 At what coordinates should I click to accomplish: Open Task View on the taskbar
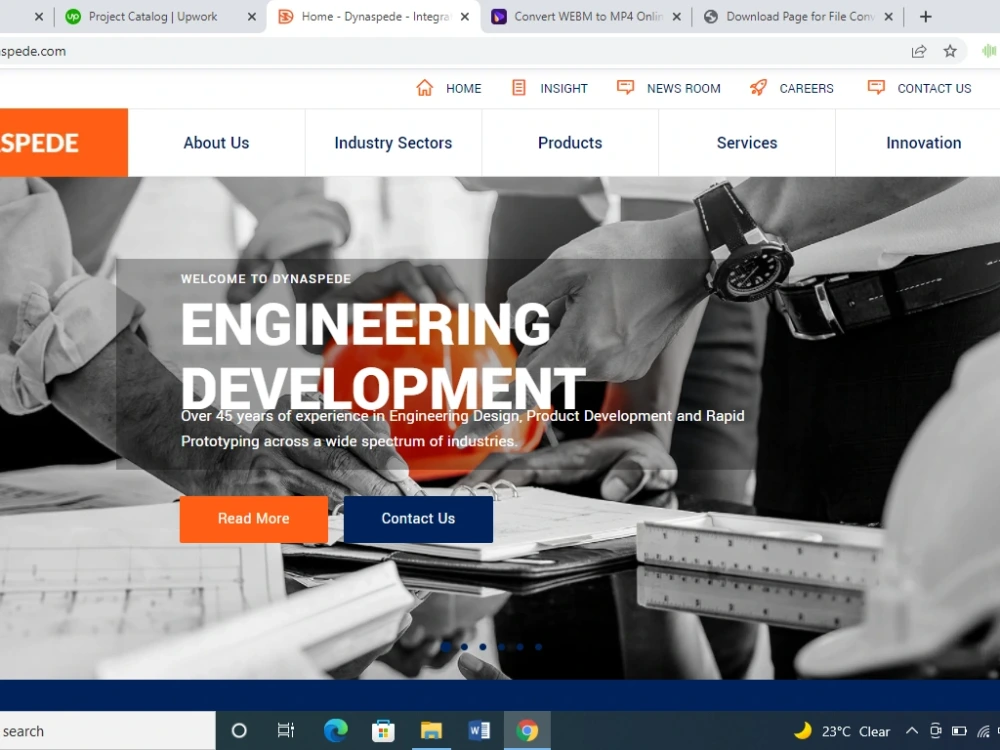pyautogui.click(x=286, y=730)
